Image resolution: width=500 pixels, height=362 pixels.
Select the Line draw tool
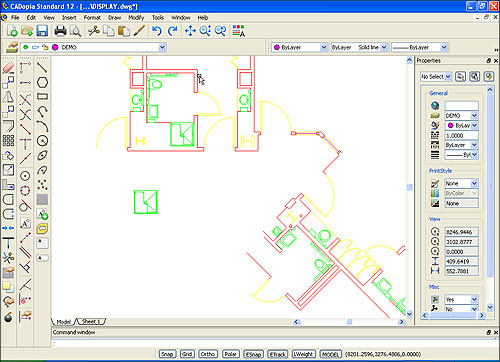coord(42,68)
